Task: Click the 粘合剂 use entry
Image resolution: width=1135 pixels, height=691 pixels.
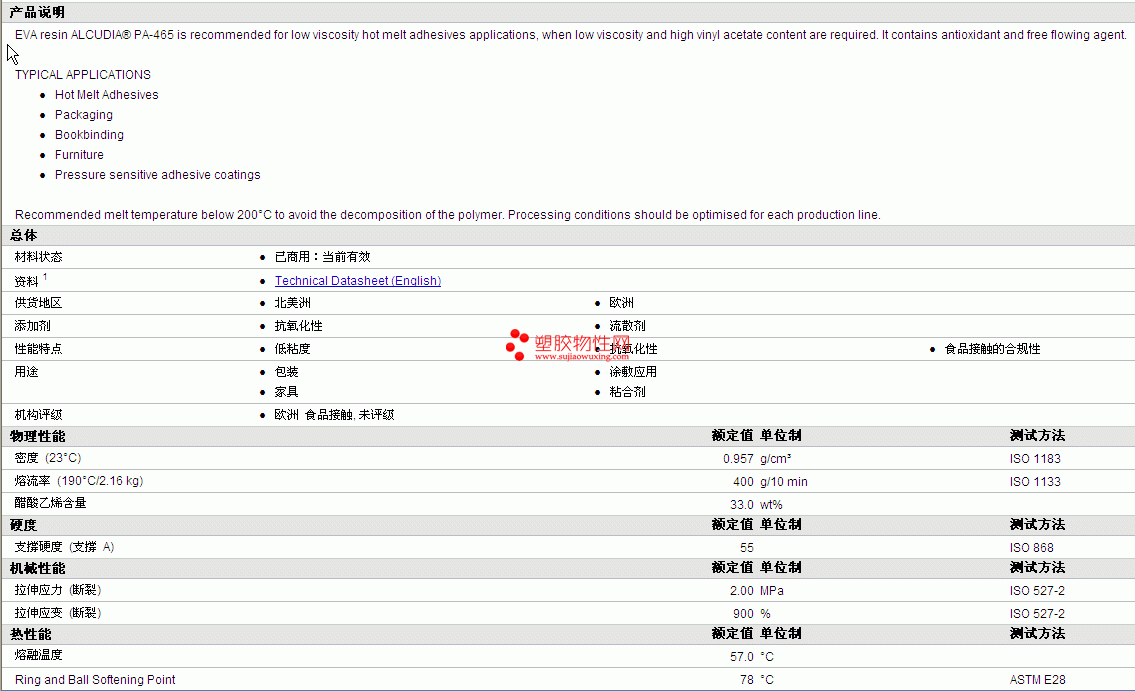Action: (628, 391)
